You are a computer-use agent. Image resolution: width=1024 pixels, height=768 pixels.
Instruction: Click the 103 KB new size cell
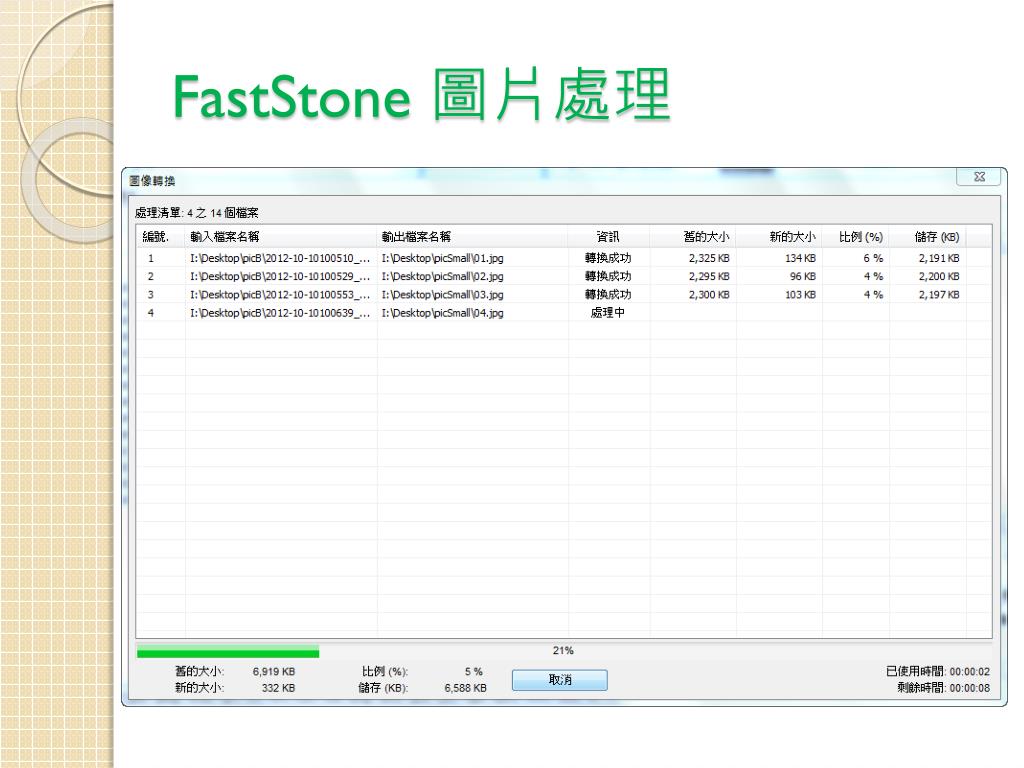coord(800,295)
